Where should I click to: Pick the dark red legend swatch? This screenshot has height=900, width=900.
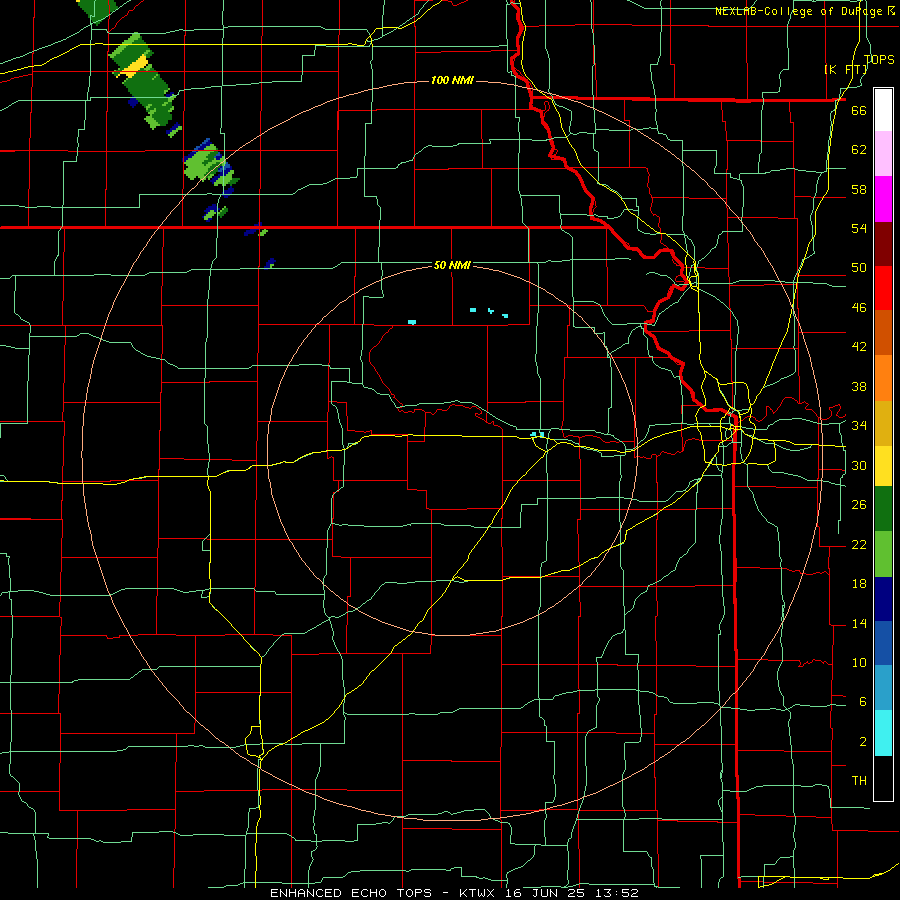tap(883, 244)
